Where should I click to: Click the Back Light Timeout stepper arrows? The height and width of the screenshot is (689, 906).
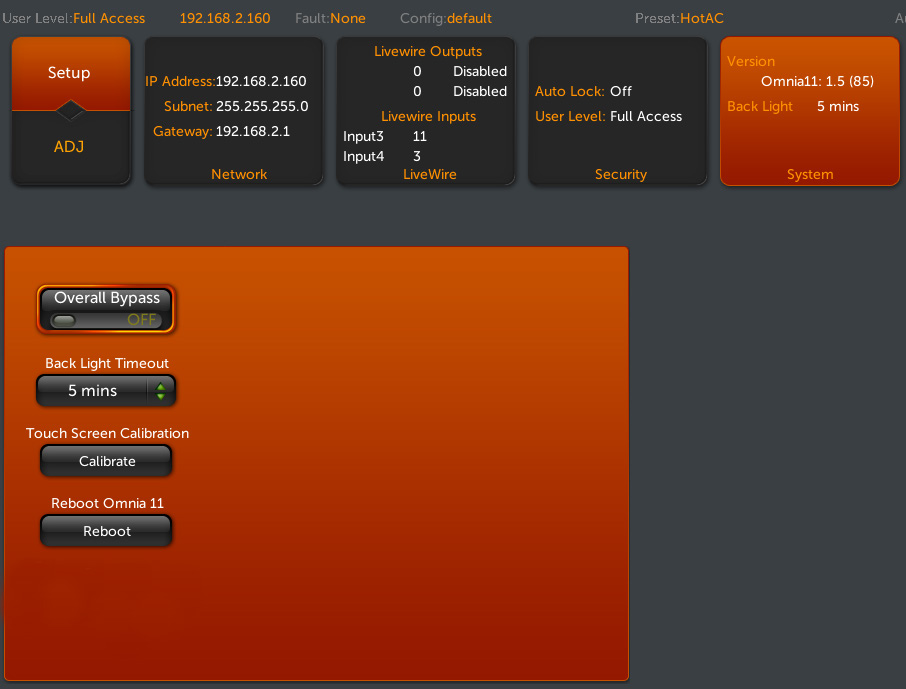(161, 391)
